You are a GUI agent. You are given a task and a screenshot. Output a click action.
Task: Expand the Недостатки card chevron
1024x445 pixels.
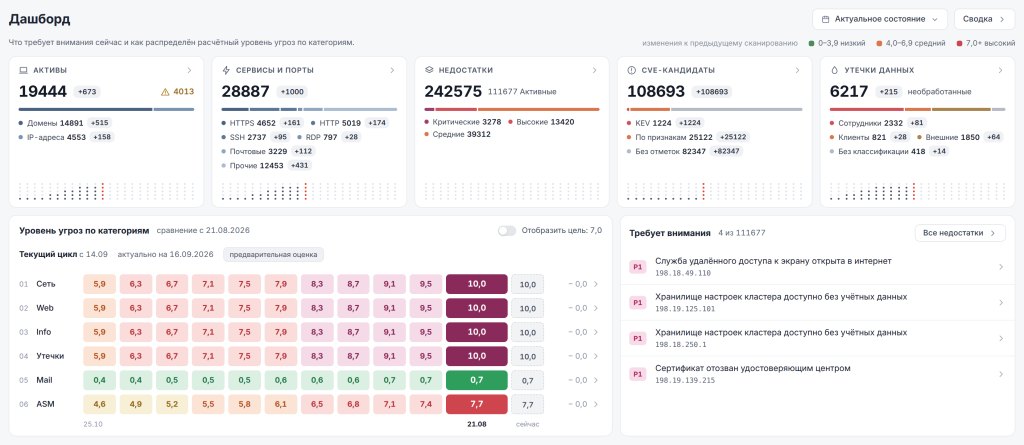(595, 70)
